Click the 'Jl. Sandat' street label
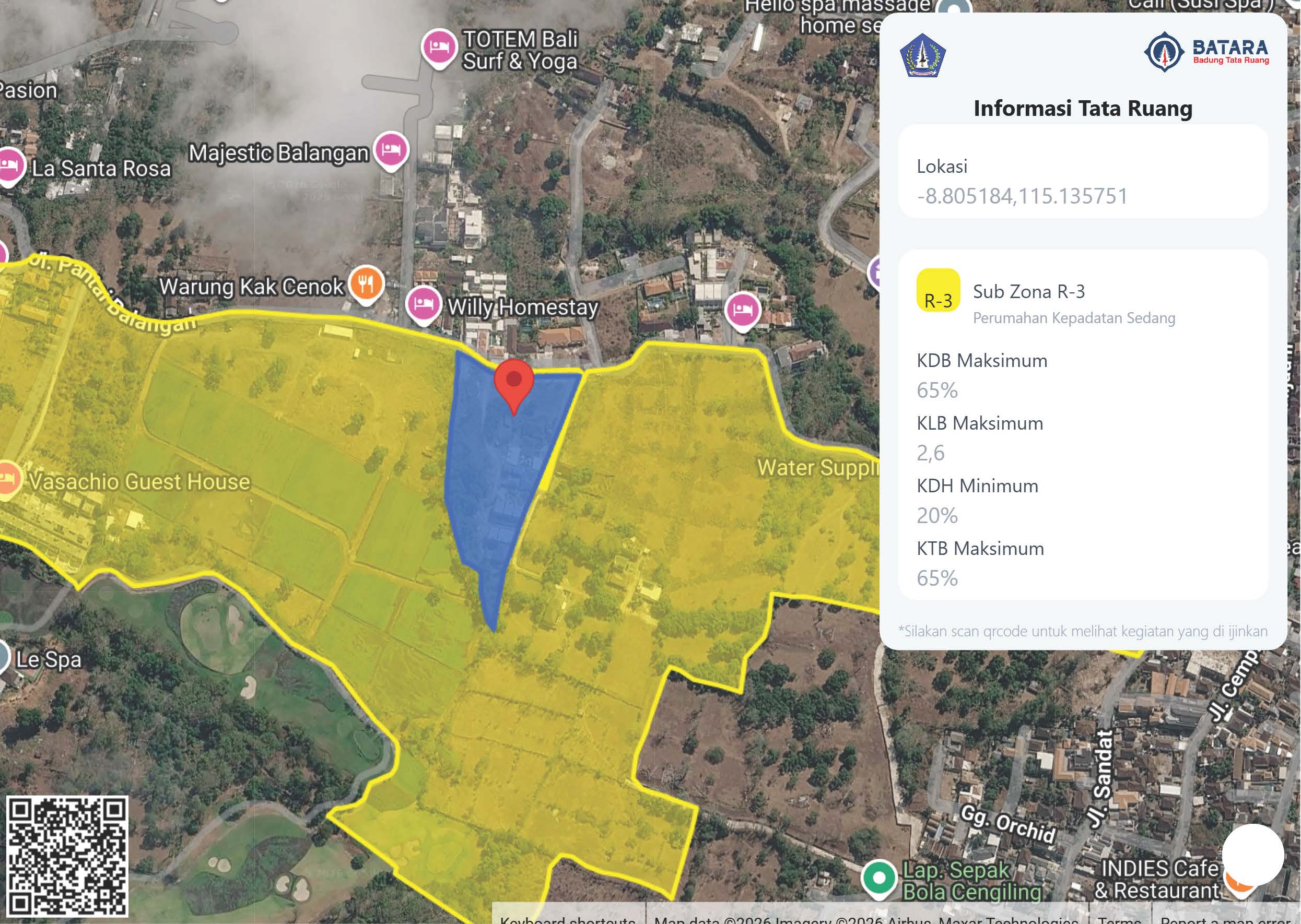1301x924 pixels. click(1100, 778)
